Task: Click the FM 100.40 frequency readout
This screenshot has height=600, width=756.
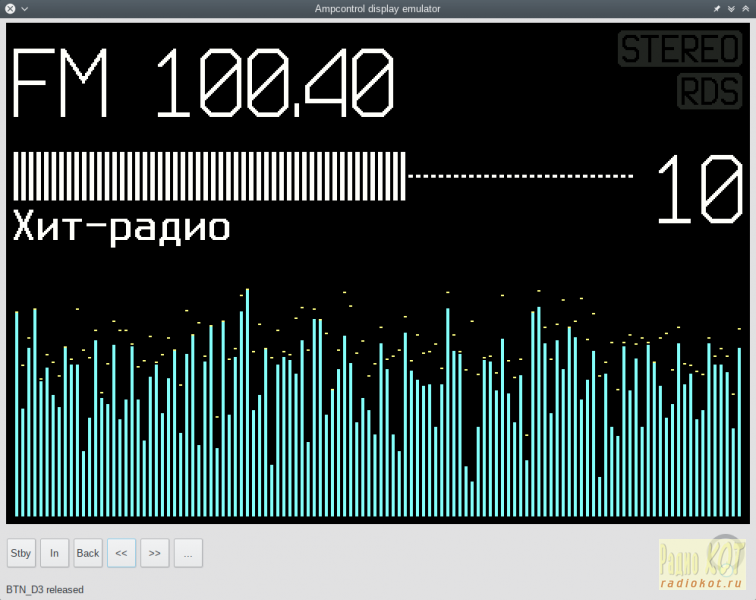Action: pos(203,83)
